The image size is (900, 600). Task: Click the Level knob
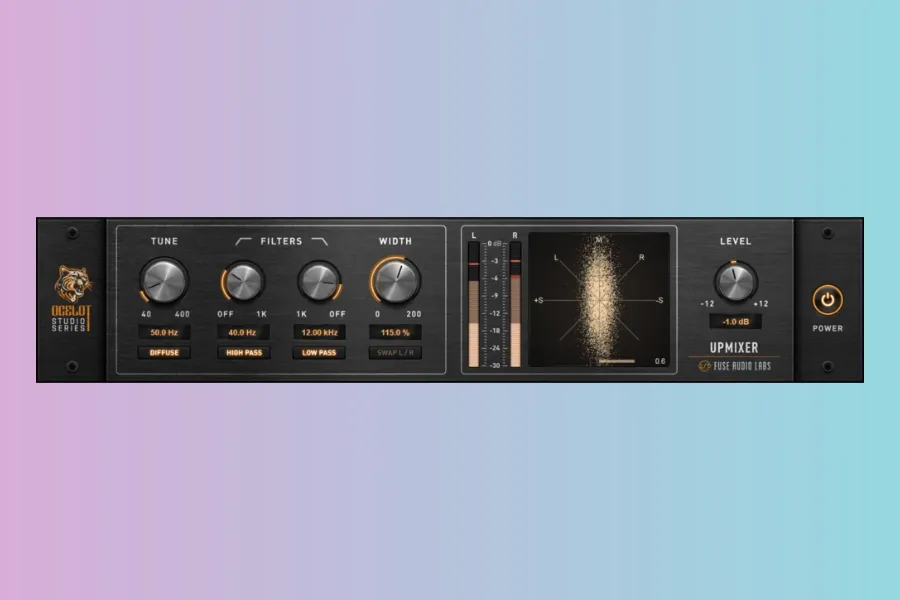(x=736, y=281)
